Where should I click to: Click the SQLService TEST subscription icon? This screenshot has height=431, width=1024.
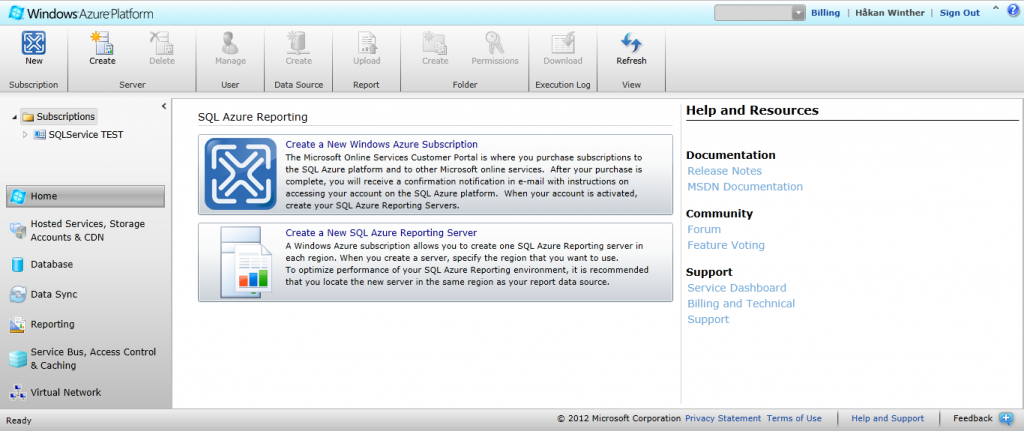40,135
